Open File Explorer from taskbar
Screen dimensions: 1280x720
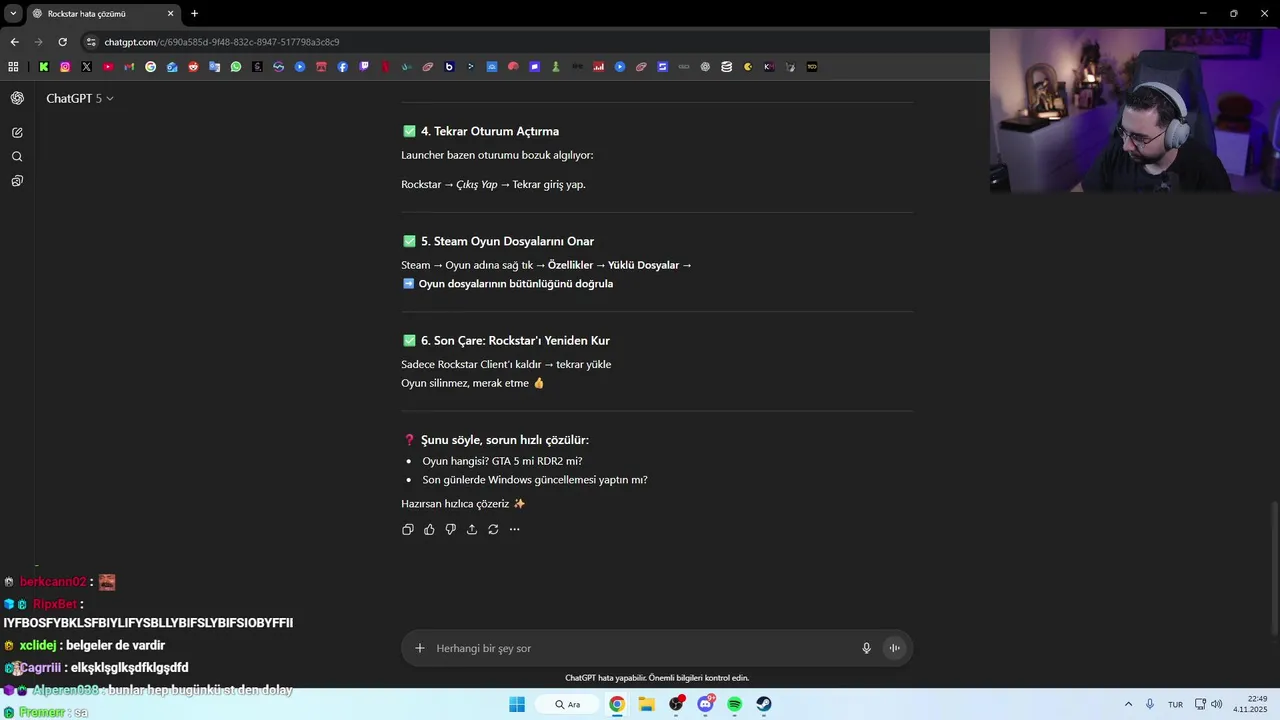647,704
